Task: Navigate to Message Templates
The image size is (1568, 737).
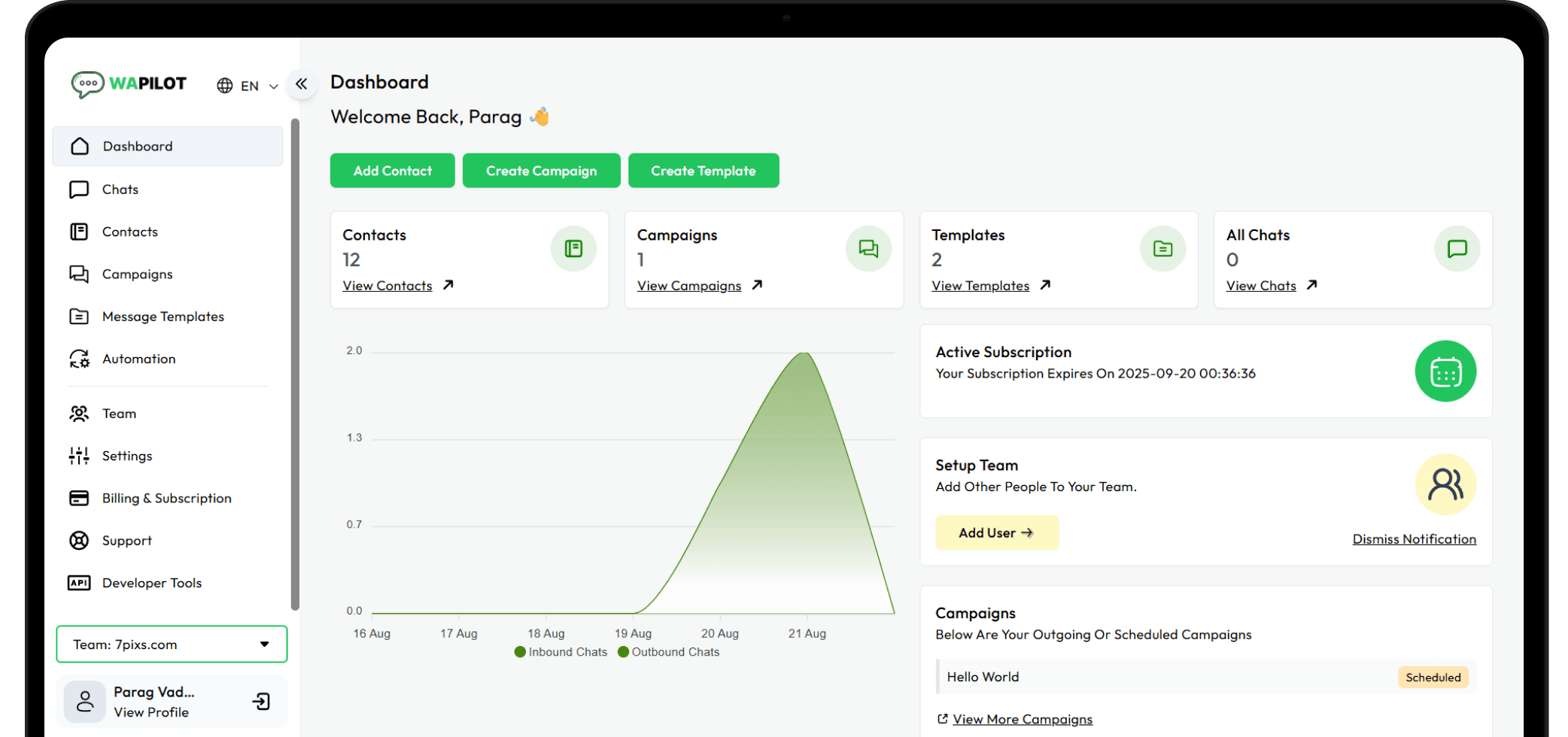Action: [x=163, y=317]
